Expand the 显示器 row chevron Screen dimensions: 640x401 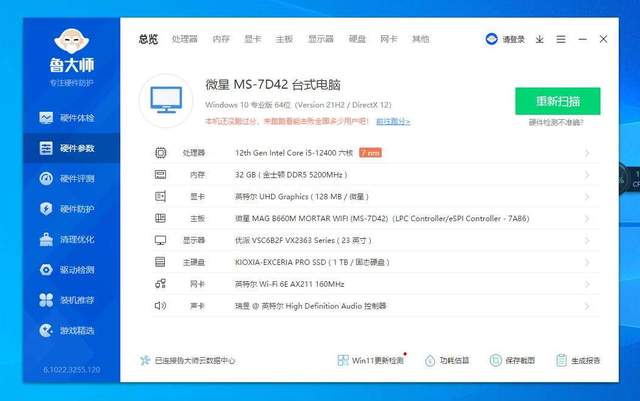587,241
